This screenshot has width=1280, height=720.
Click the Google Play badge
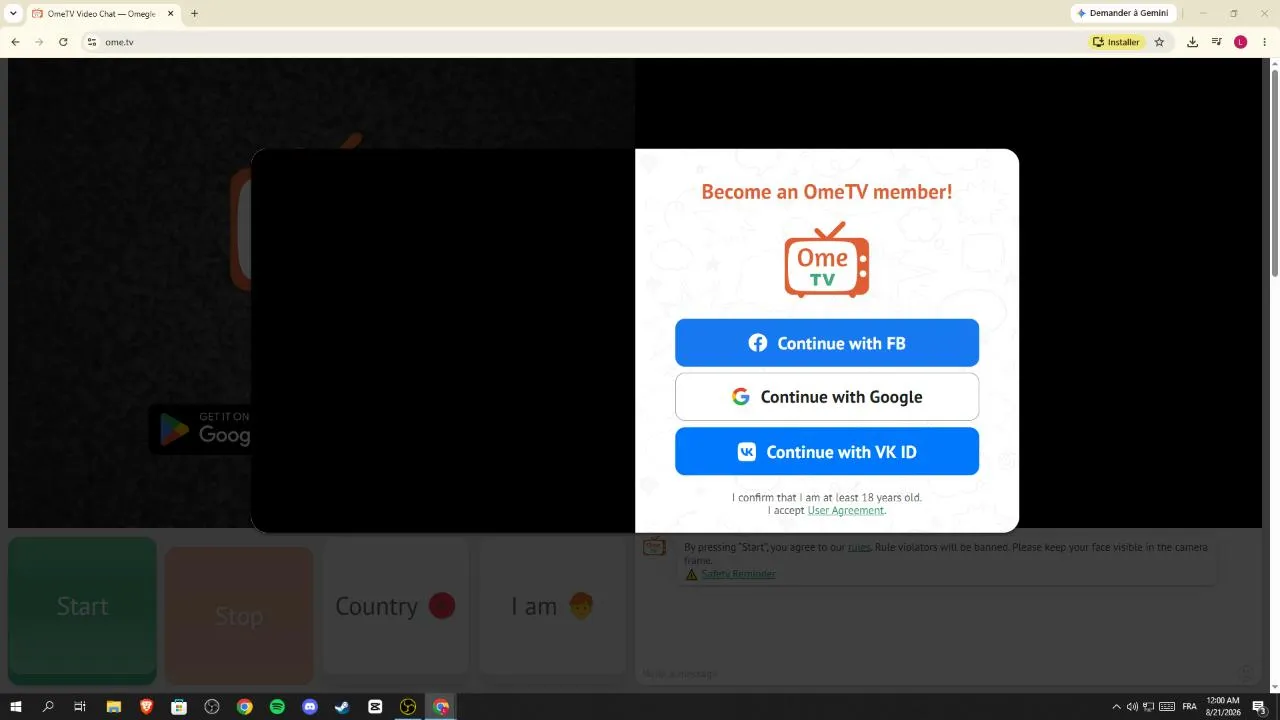click(200, 429)
